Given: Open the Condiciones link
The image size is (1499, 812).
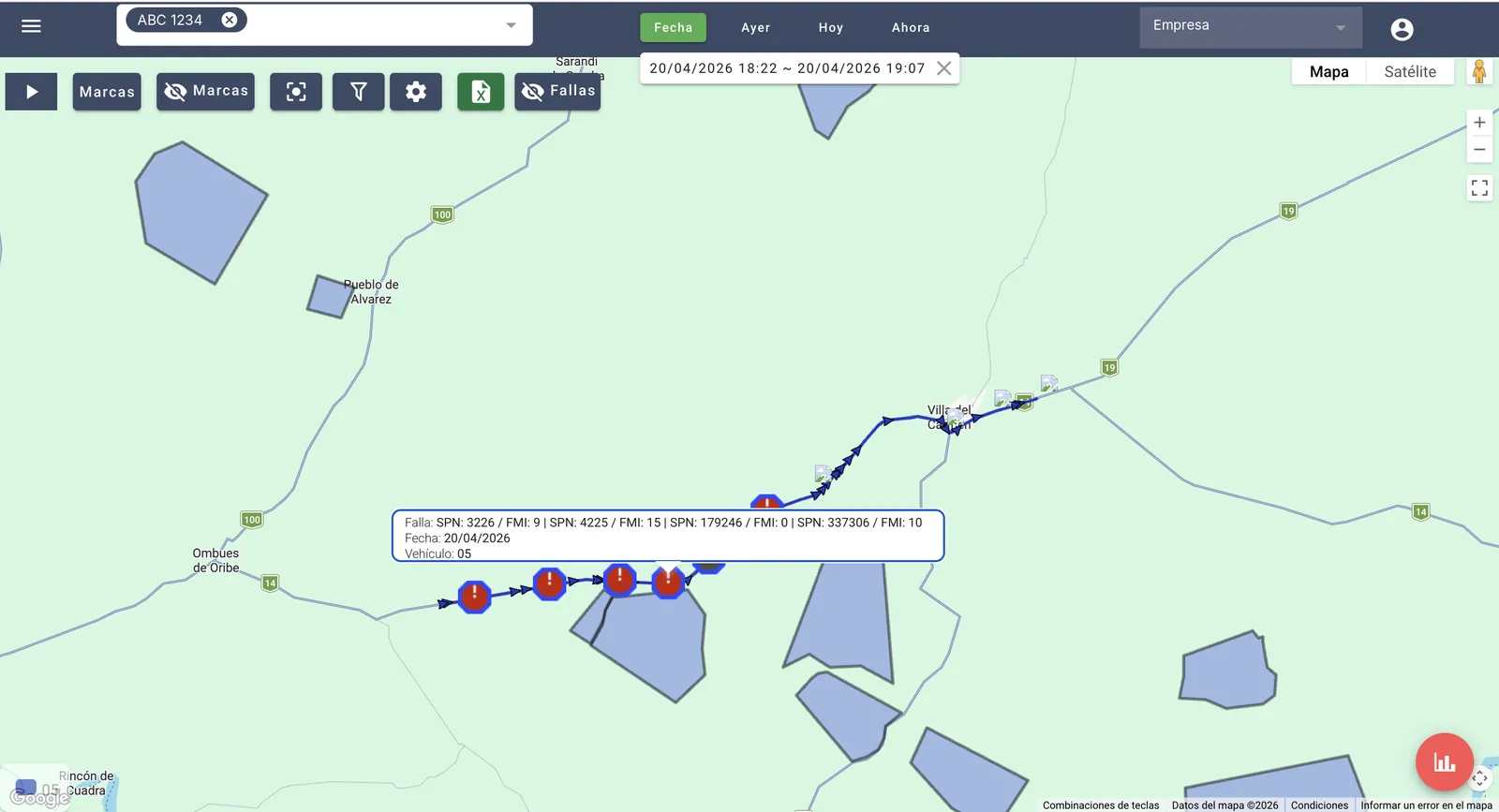Looking at the screenshot, I should pos(1319,805).
